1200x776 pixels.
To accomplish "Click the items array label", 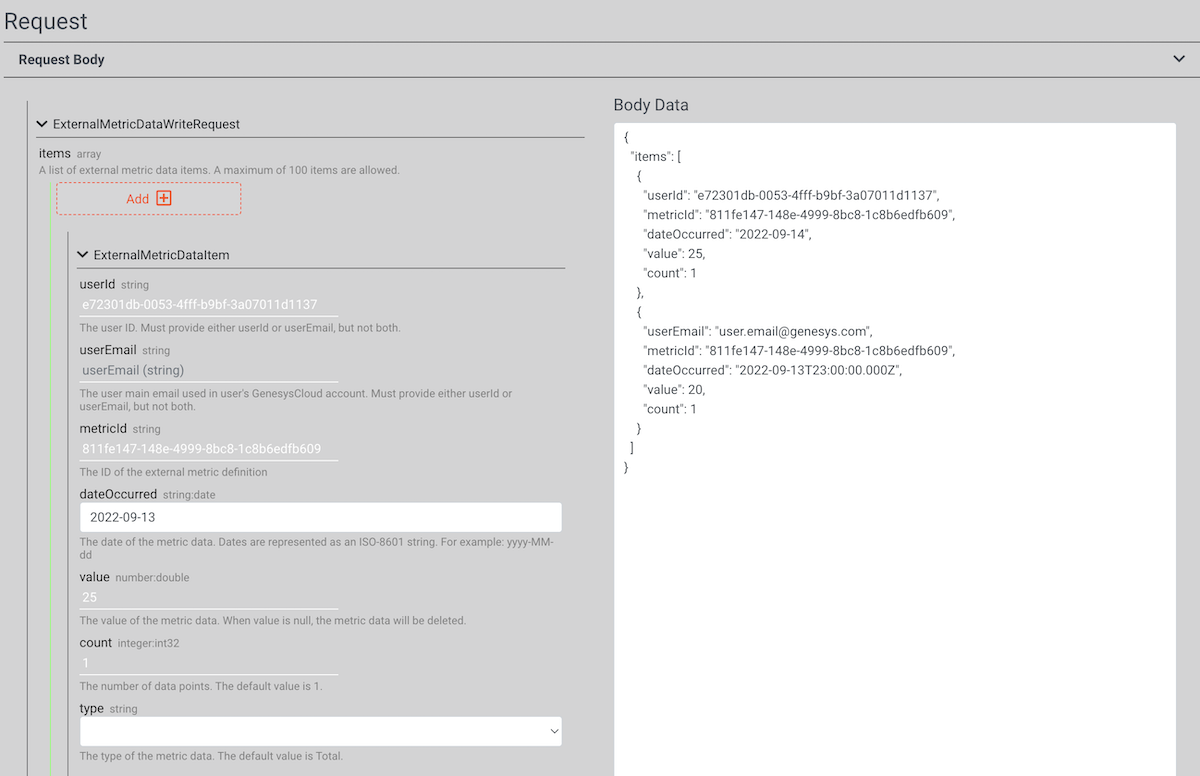I will [x=54, y=152].
